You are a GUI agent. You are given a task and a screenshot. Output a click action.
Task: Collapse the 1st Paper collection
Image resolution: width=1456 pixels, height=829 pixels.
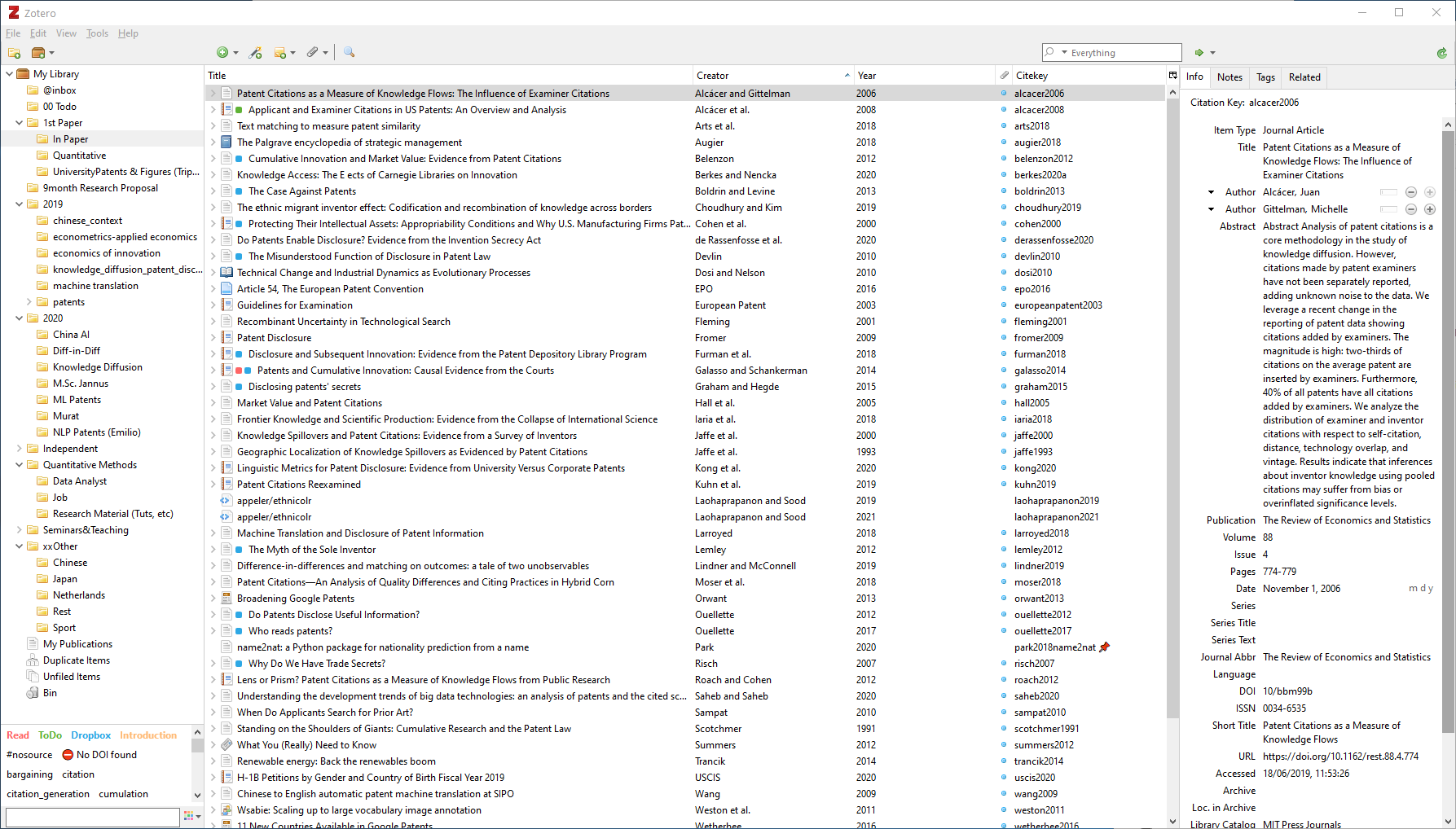click(x=20, y=123)
